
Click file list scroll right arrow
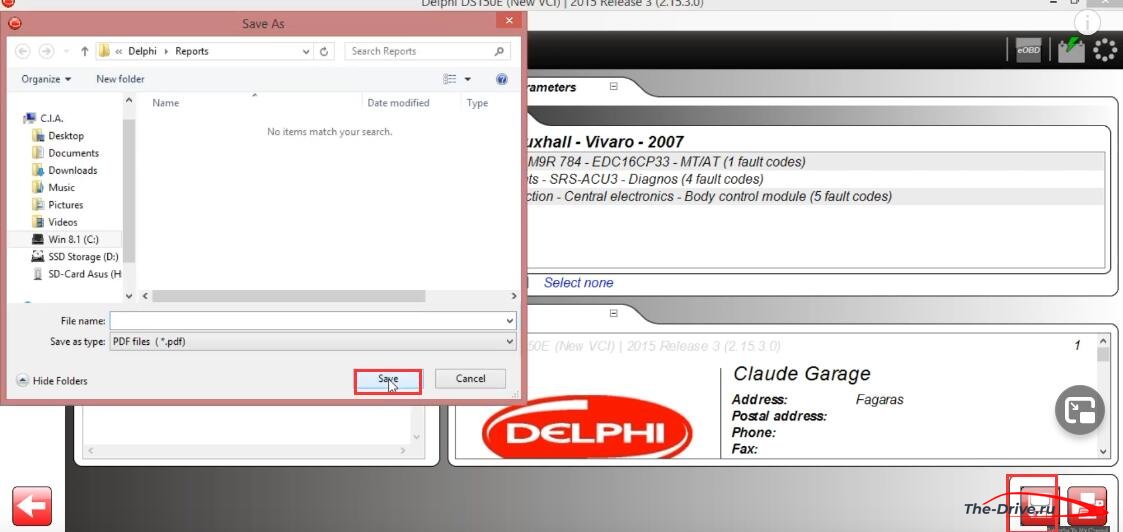click(x=514, y=296)
